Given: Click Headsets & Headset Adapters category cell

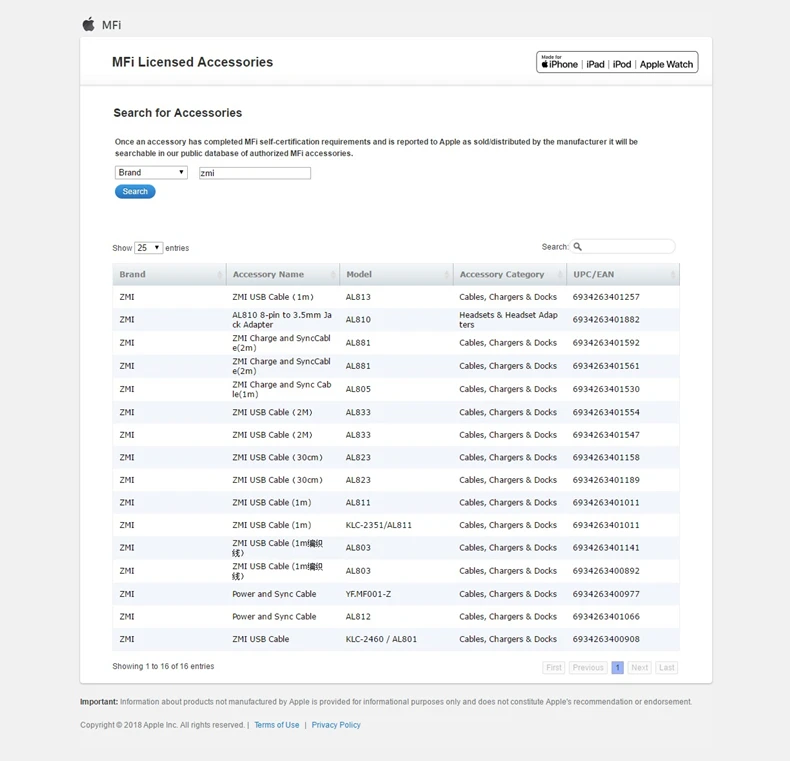Looking at the screenshot, I should [508, 320].
